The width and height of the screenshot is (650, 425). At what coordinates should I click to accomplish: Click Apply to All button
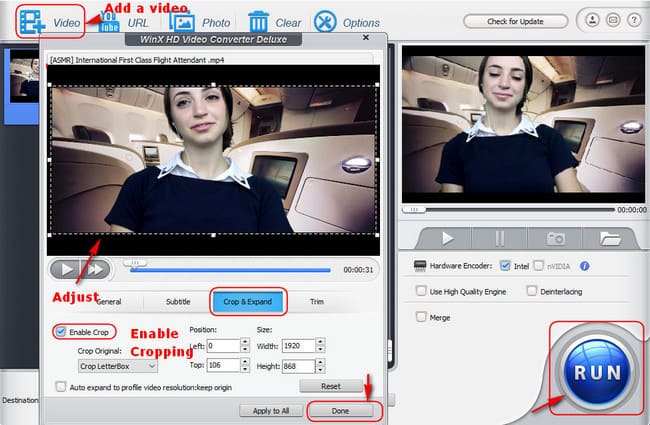(271, 411)
